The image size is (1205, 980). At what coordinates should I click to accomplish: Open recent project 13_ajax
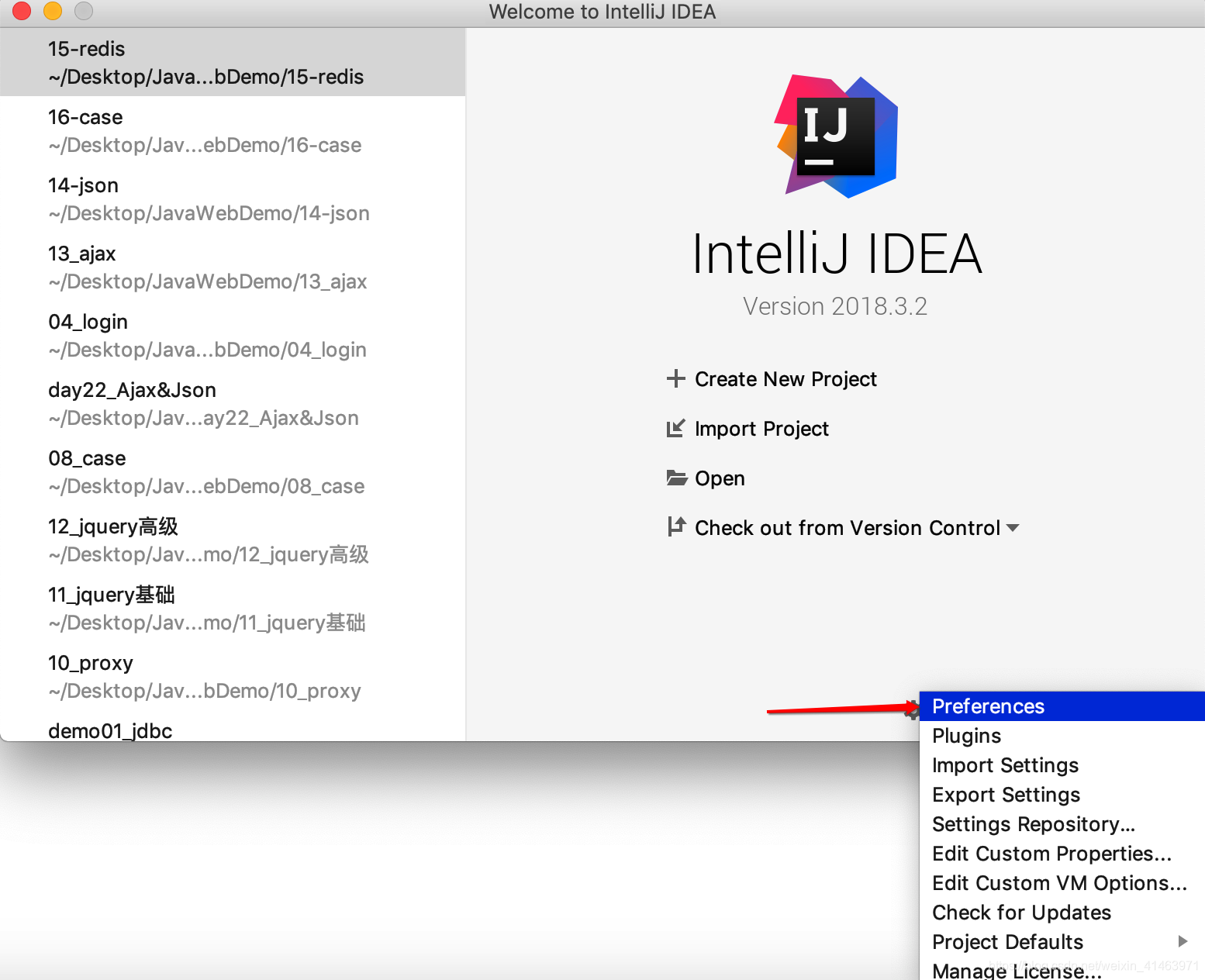[233, 267]
